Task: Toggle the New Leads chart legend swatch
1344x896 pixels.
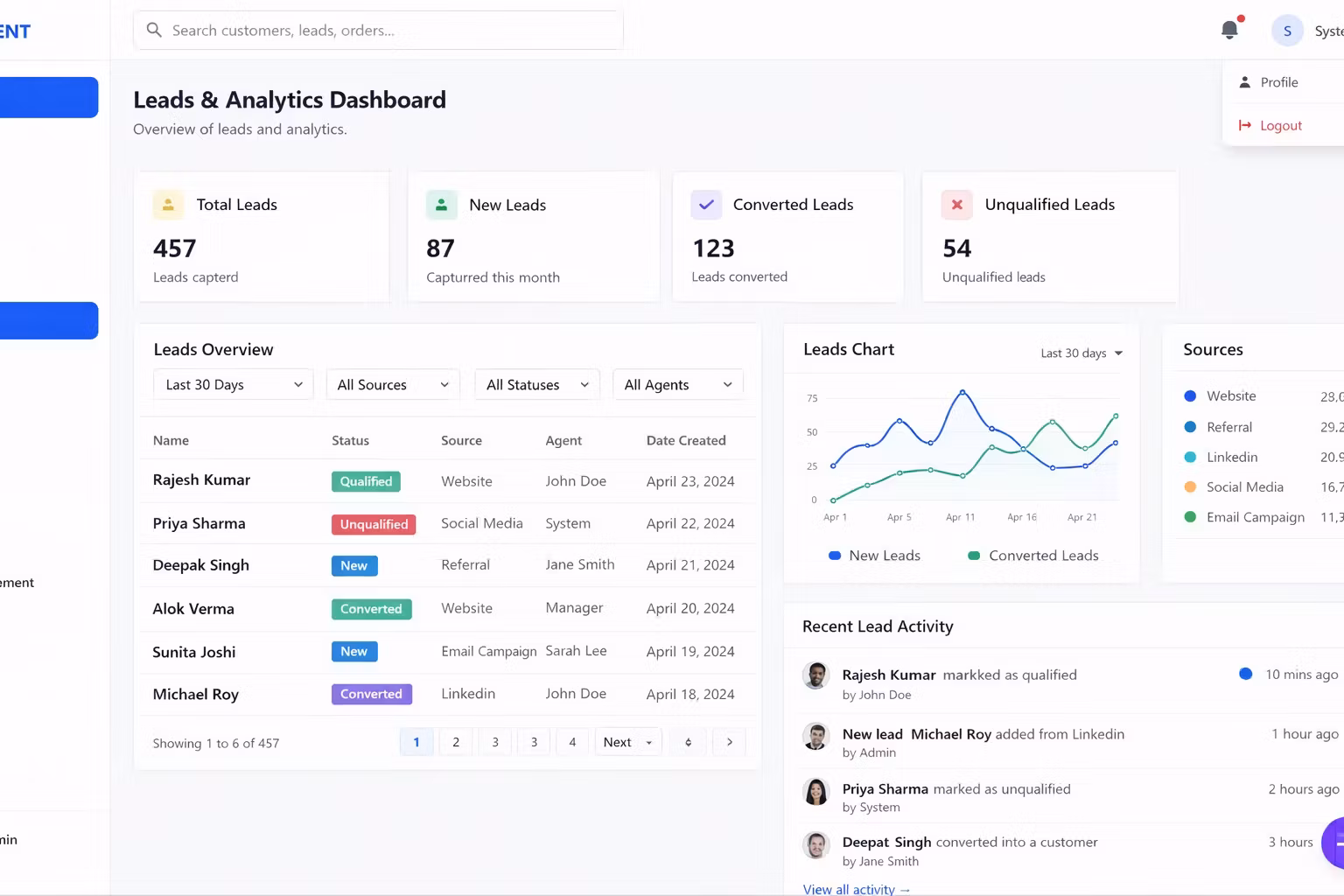Action: pyautogui.click(x=835, y=556)
